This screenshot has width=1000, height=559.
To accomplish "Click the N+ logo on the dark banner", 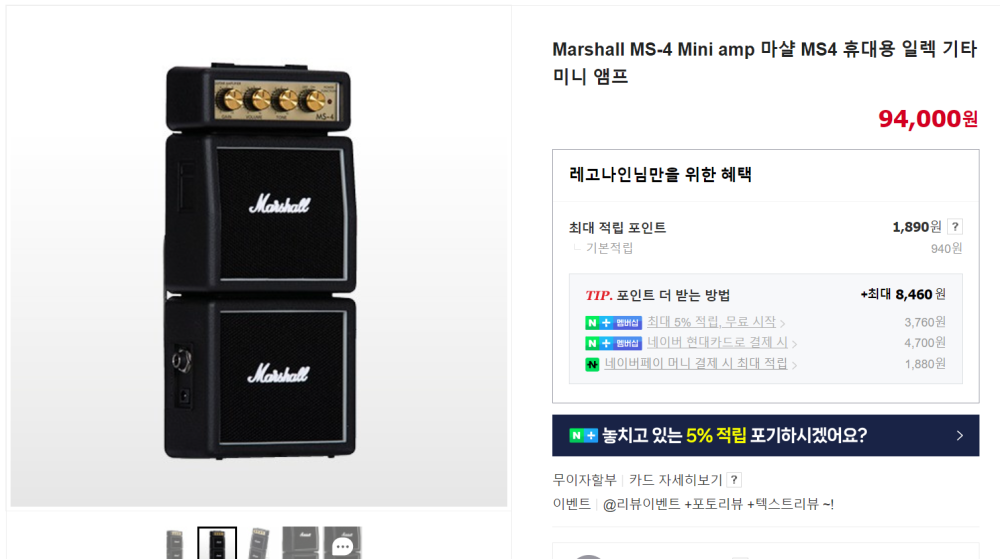I will pyautogui.click(x=584, y=435).
